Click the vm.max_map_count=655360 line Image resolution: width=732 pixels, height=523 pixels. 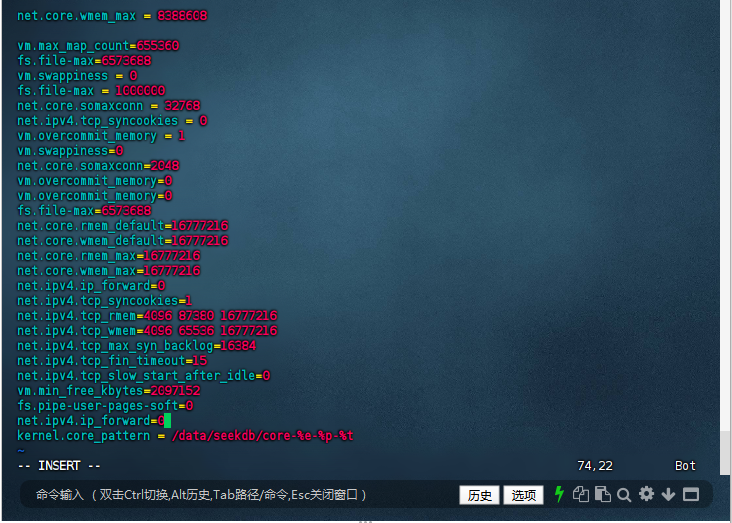pyautogui.click(x=98, y=46)
